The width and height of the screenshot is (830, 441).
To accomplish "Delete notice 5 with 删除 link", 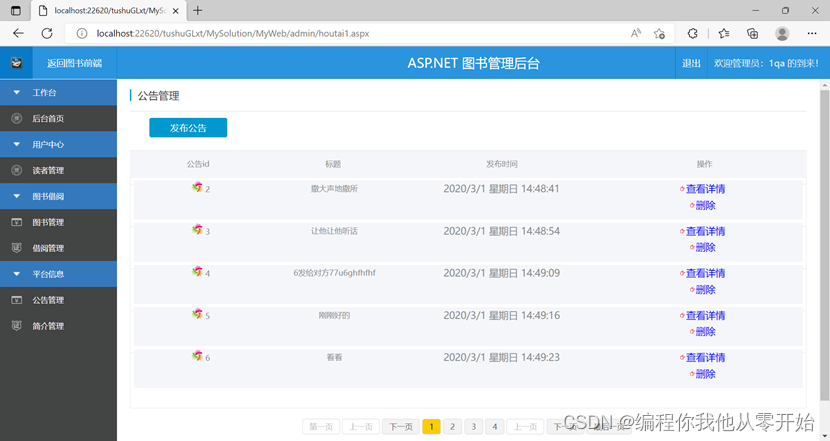I will (705, 331).
